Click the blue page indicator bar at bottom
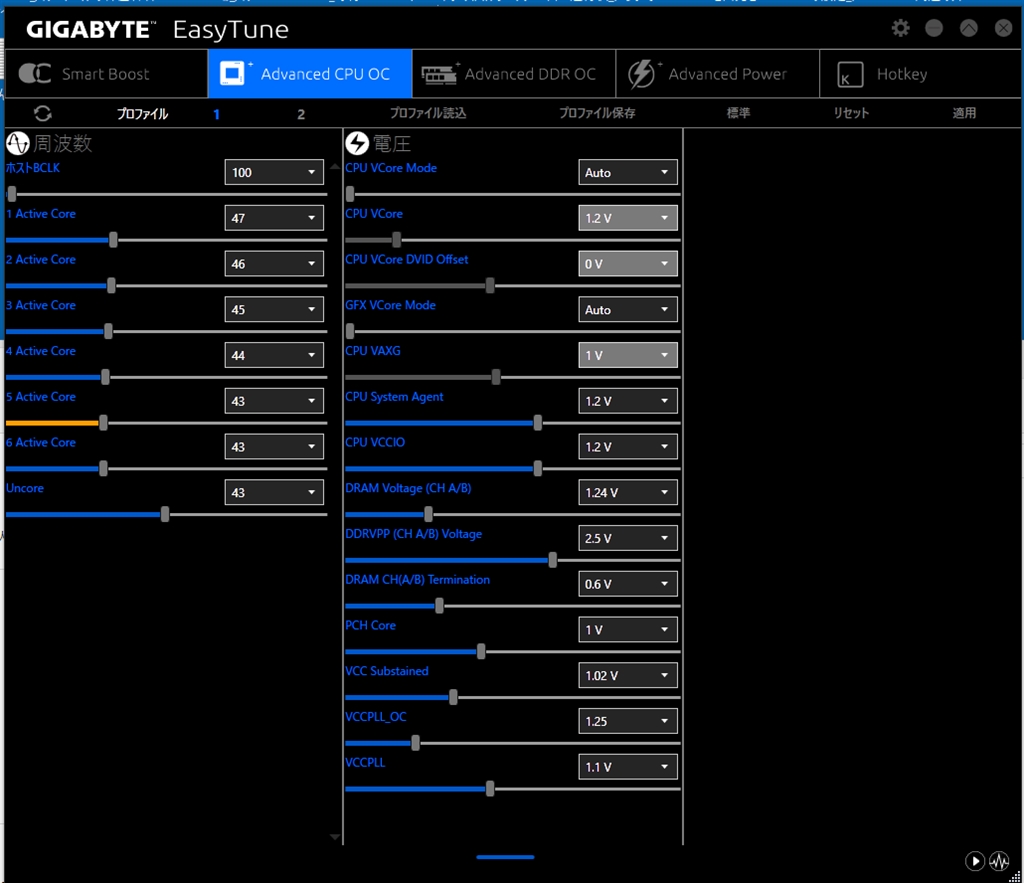 pyautogui.click(x=505, y=857)
